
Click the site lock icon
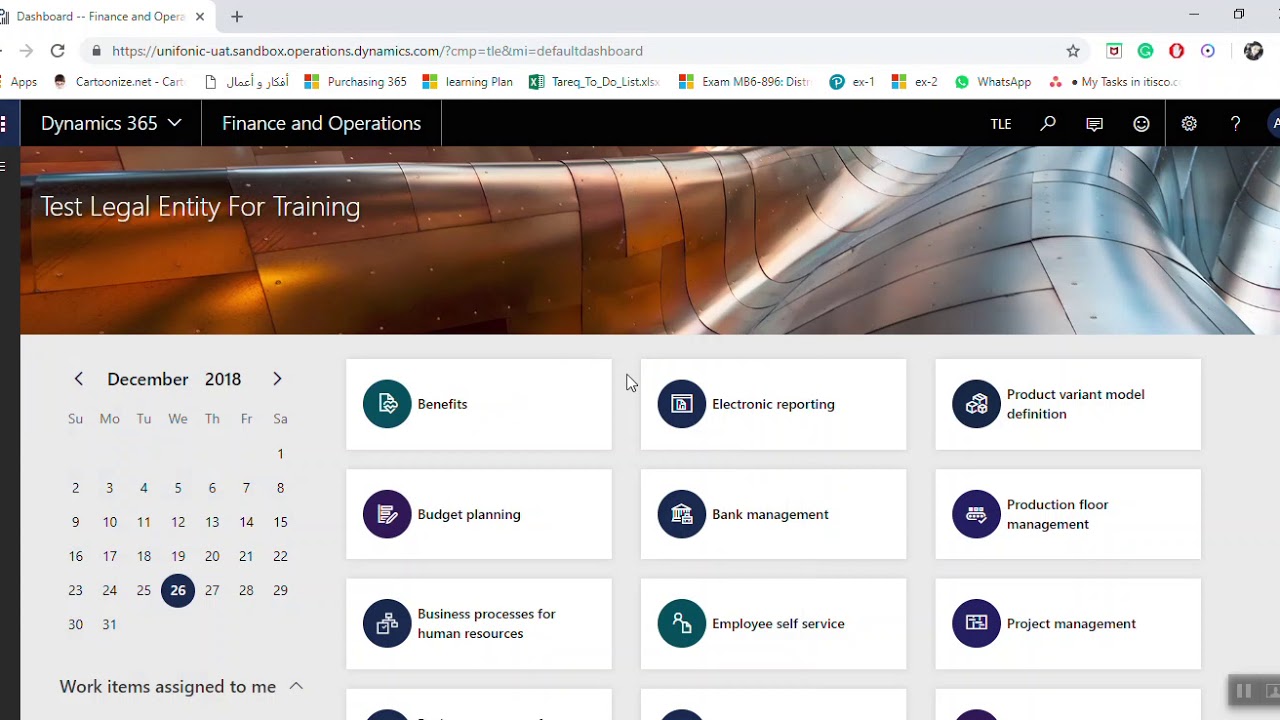pos(96,51)
